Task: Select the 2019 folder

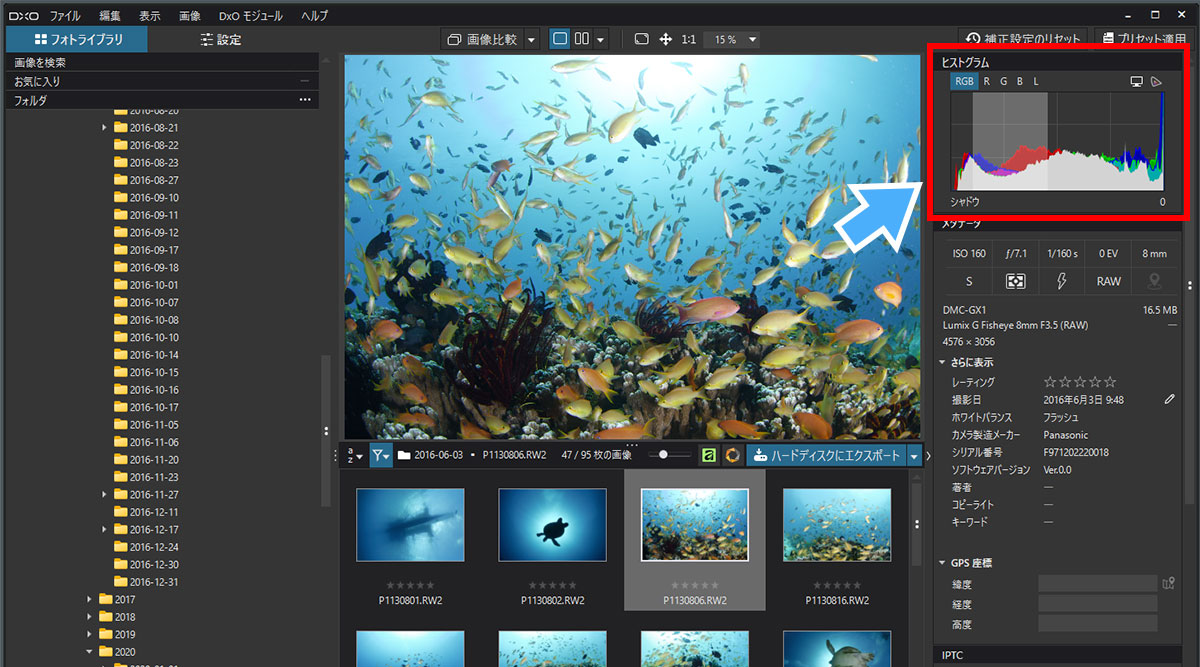Action: pyautogui.click(x=117, y=634)
